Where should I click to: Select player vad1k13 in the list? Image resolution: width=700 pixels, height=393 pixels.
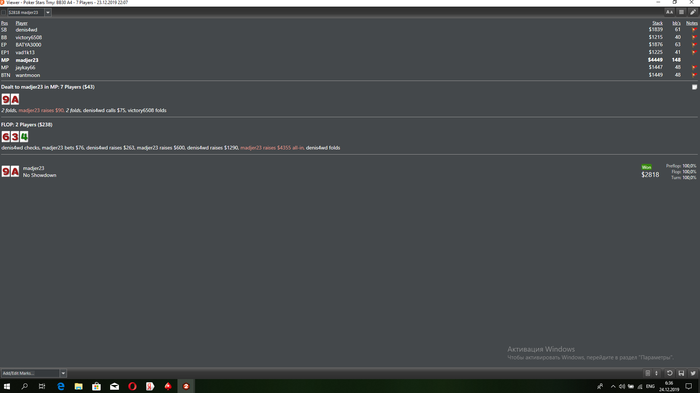[25, 53]
